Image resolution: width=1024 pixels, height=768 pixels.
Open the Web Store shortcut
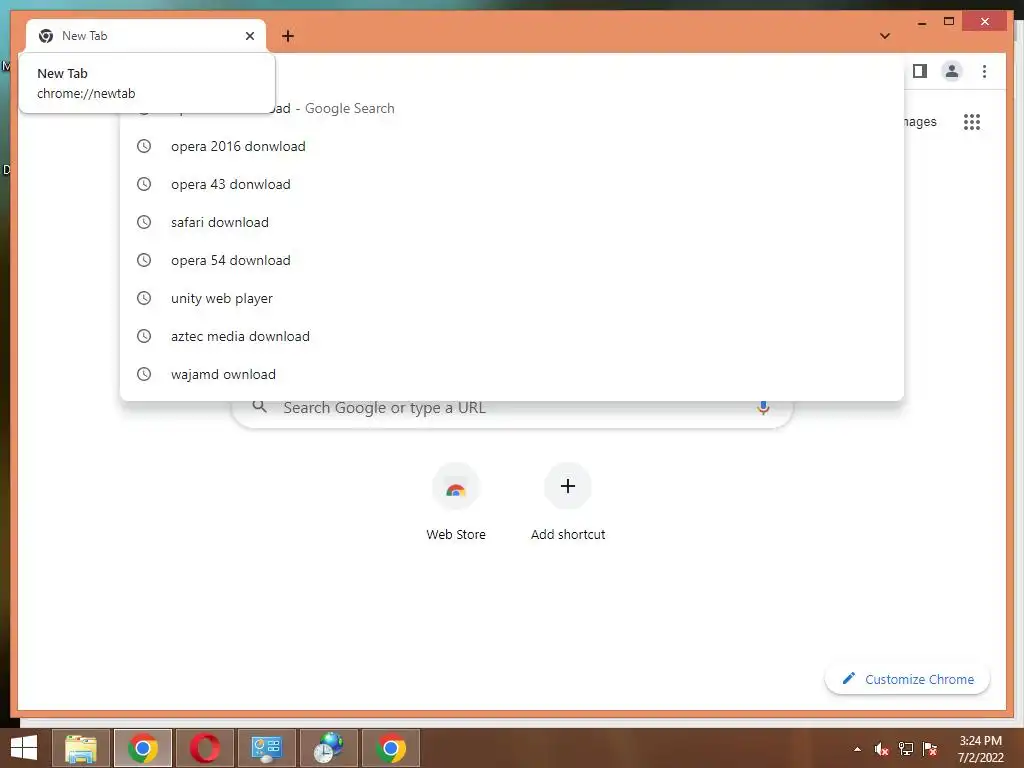[x=456, y=503]
